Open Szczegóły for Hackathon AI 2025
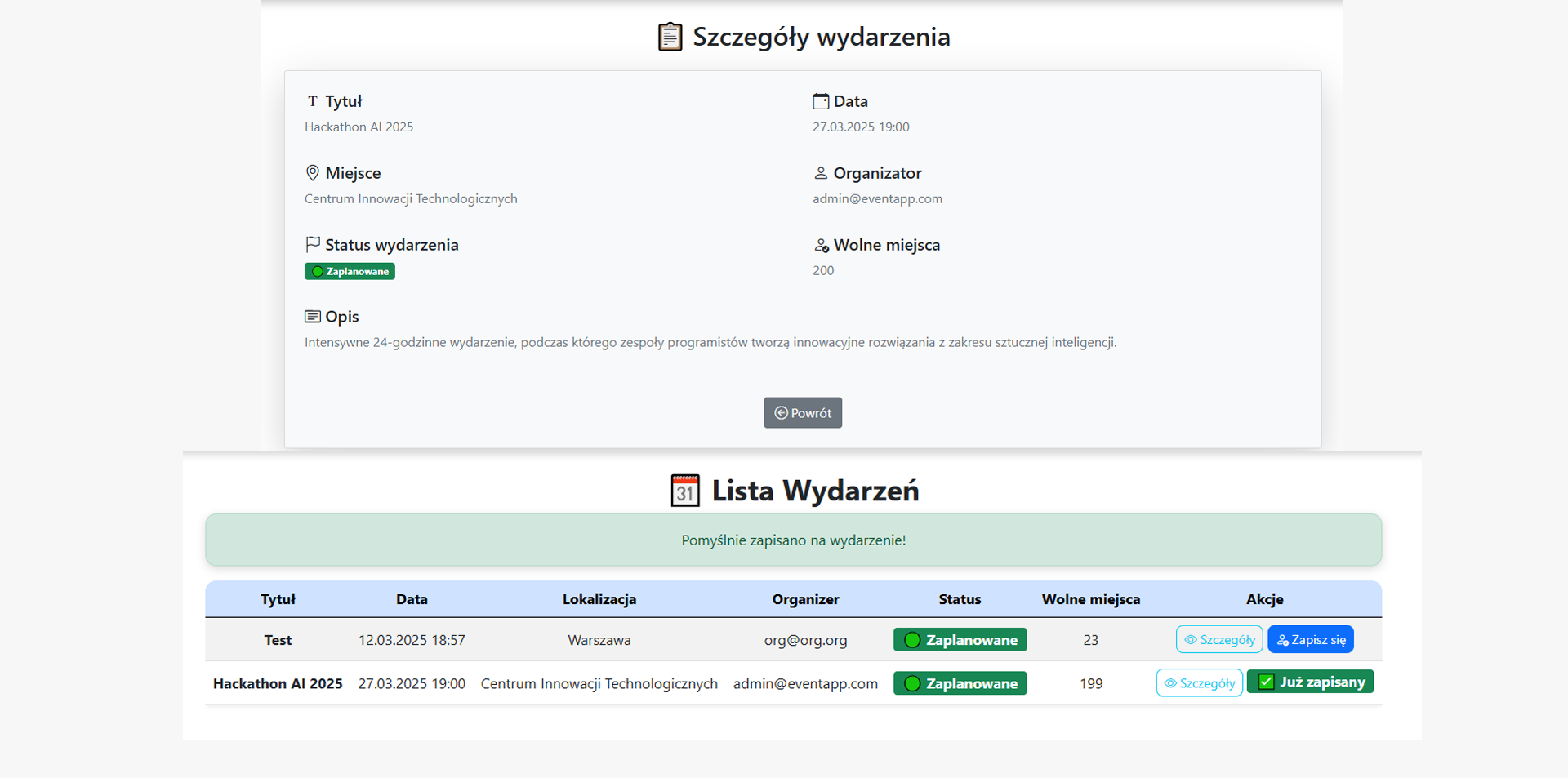Image resolution: width=1568 pixels, height=778 pixels. pos(1200,682)
